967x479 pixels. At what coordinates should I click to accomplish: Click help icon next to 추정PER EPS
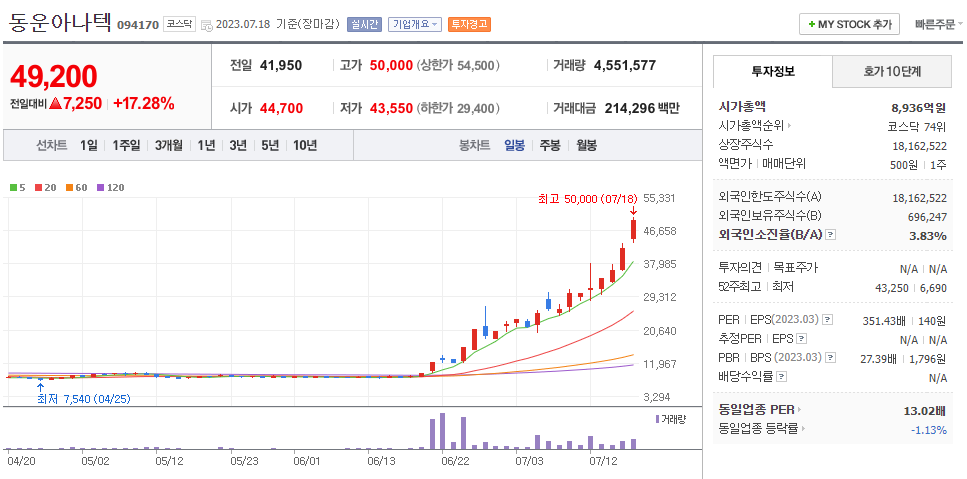point(801,338)
